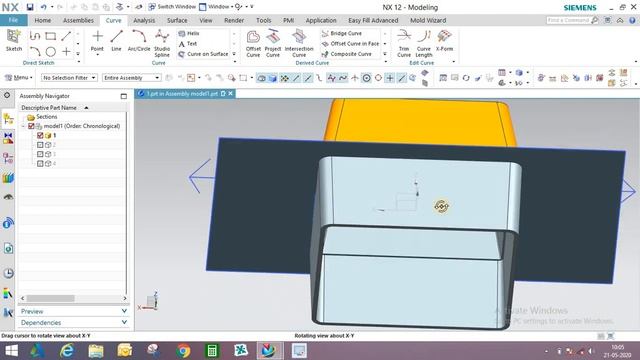The image size is (640, 360).
Task: Toggle the Arc Center snap point
Action: coord(367,78)
